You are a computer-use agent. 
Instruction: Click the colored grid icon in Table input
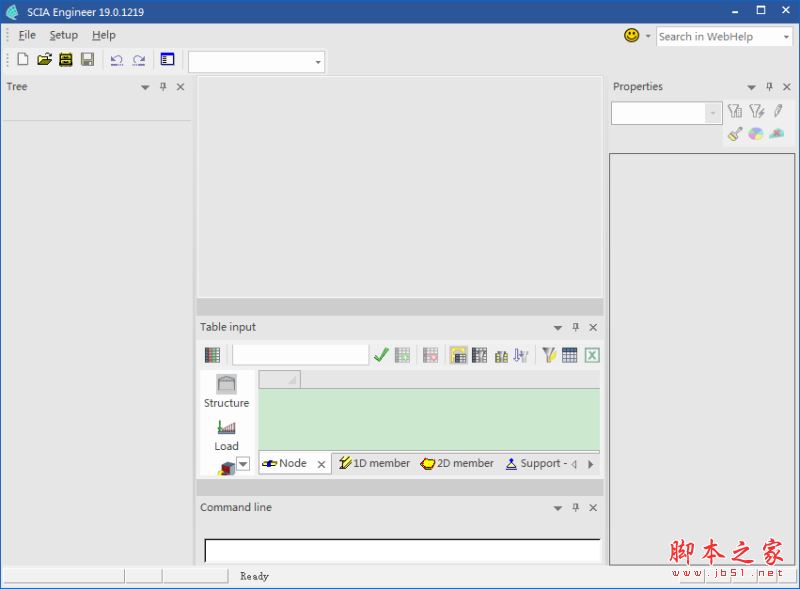pyautogui.click(x=212, y=355)
